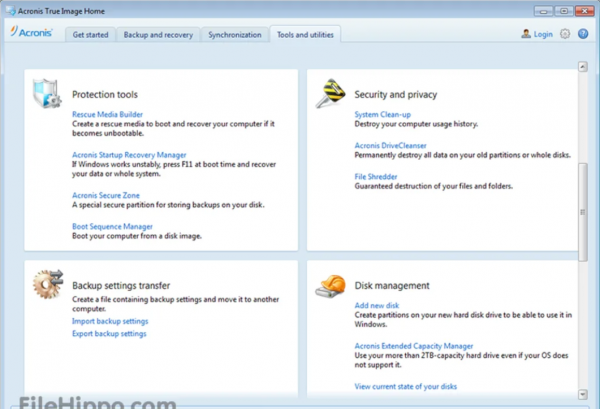The image size is (600, 409).
Task: Click Import backup settings
Action: click(110, 321)
